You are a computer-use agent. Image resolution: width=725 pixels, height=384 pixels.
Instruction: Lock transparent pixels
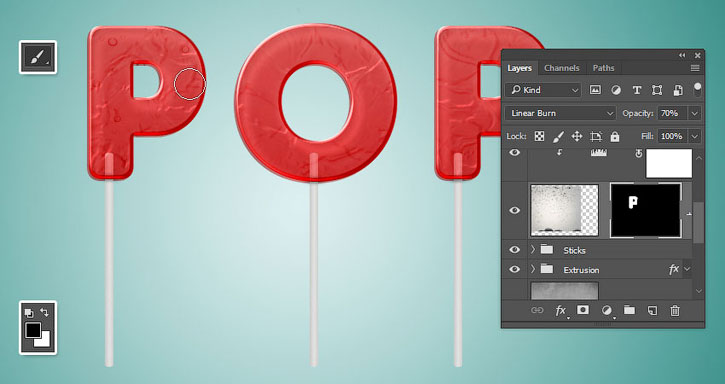(x=539, y=136)
